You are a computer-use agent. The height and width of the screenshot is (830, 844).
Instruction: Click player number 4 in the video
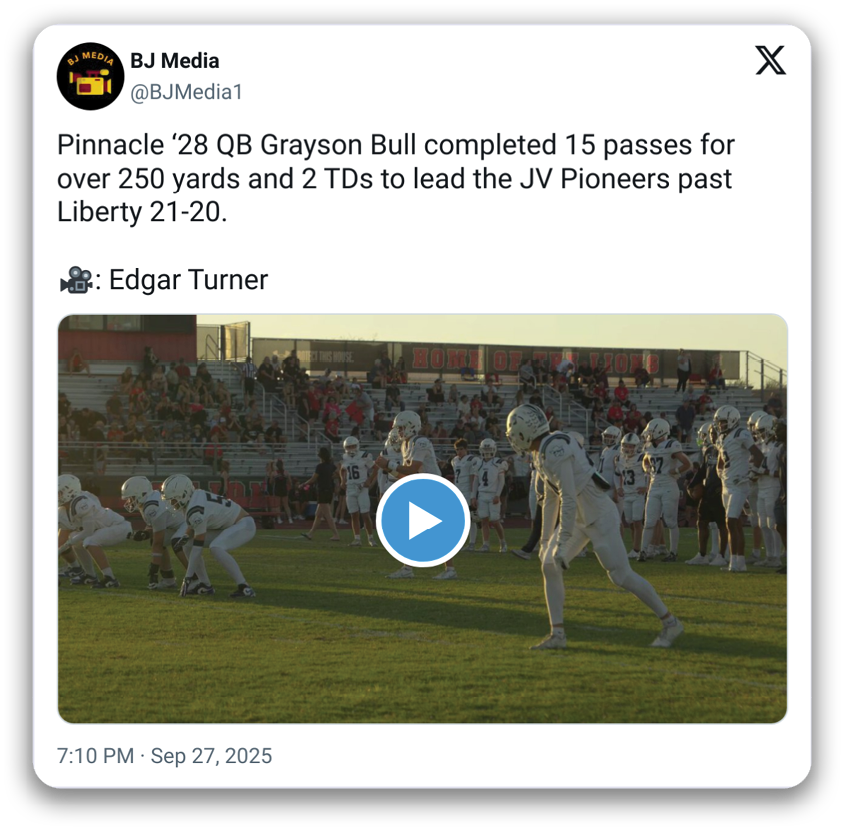coord(488,494)
